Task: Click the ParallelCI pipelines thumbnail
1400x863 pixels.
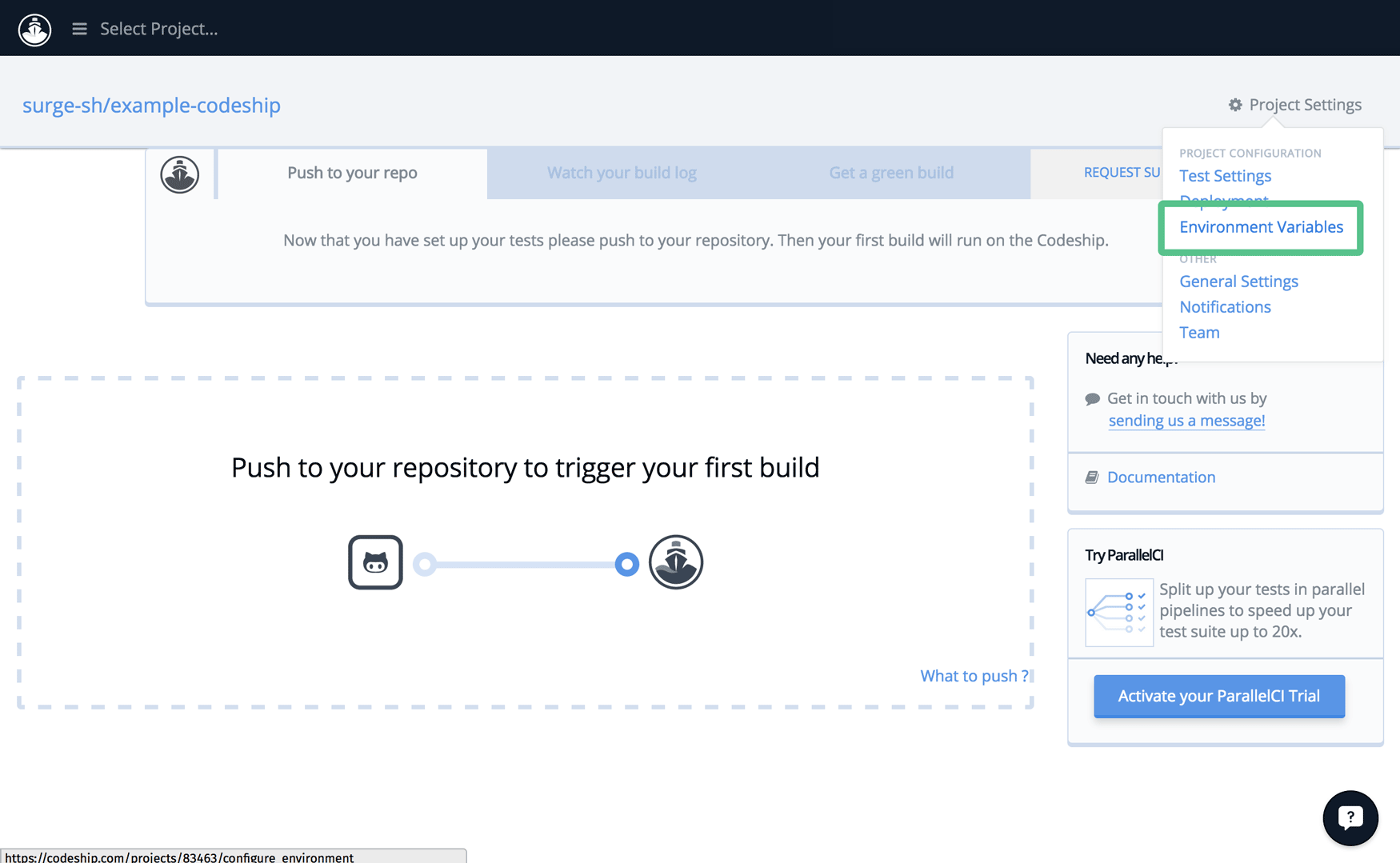Action: click(1118, 612)
